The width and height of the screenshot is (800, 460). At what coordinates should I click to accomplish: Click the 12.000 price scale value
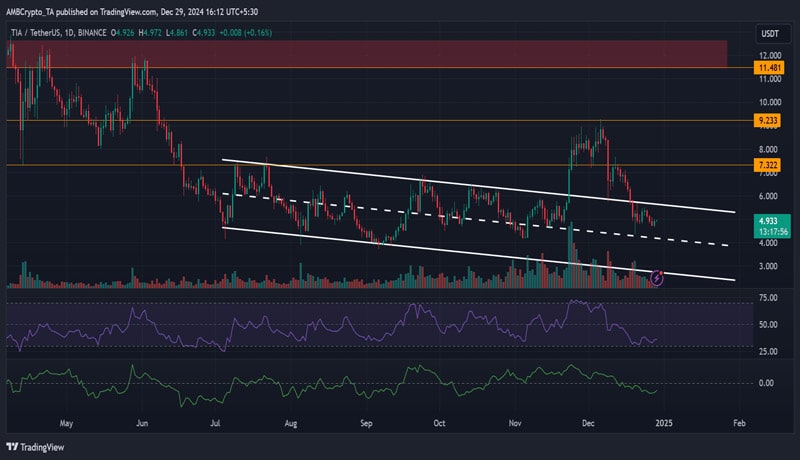tap(770, 55)
